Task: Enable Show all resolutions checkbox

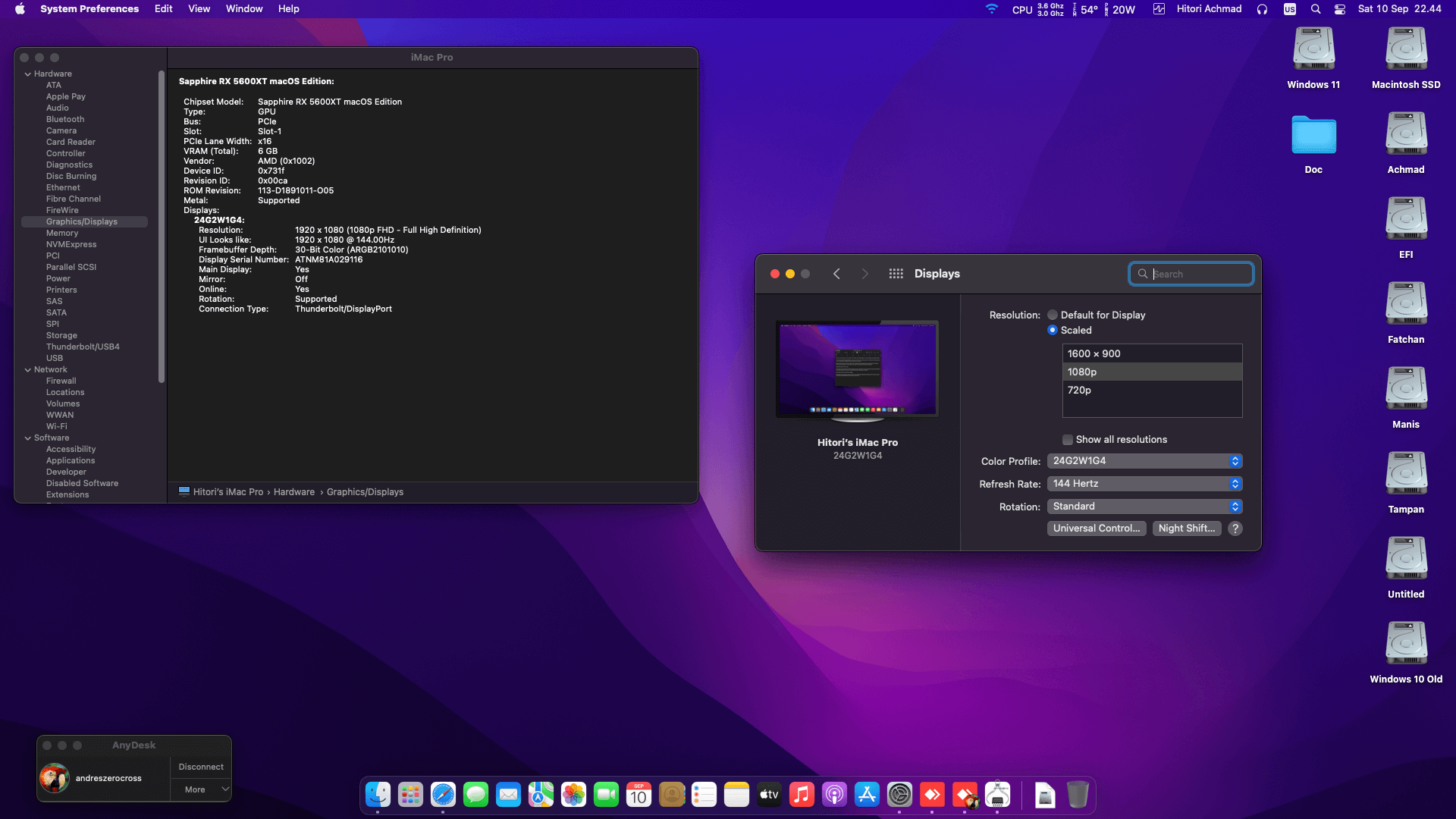Action: (1068, 440)
